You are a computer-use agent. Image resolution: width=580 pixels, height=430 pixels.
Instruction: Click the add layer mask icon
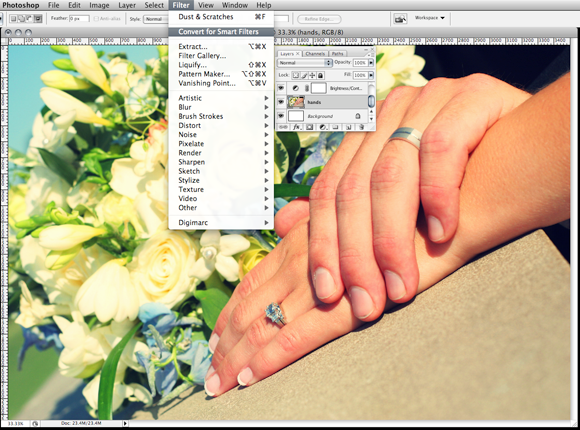(x=309, y=127)
